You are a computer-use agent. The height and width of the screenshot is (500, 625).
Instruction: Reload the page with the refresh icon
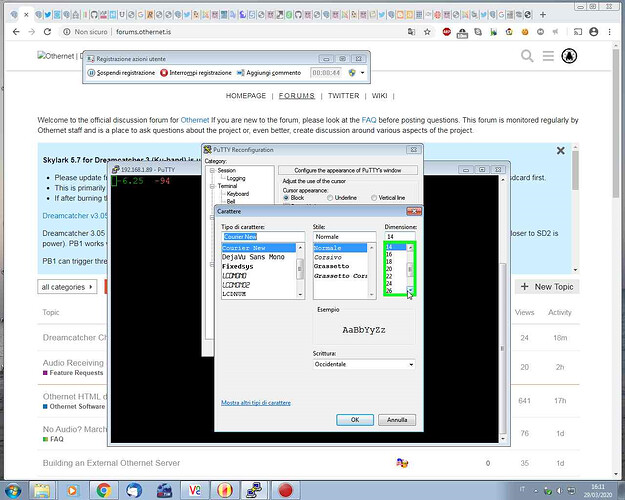[x=47, y=32]
